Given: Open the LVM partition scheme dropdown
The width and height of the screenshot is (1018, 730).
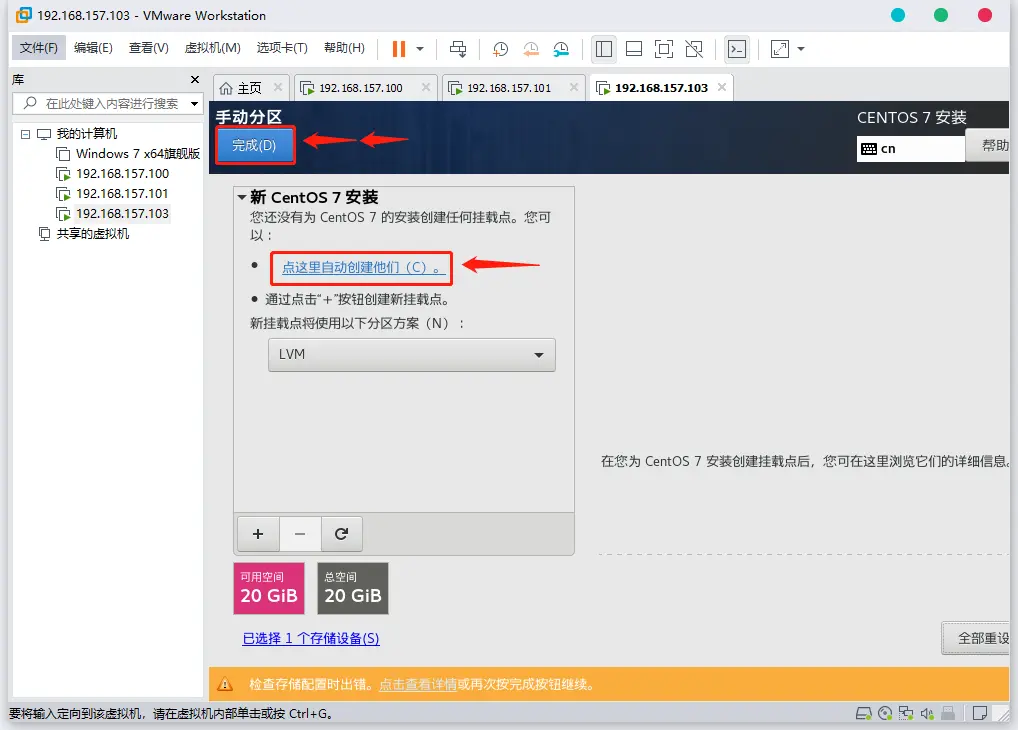Looking at the screenshot, I should pyautogui.click(x=412, y=355).
